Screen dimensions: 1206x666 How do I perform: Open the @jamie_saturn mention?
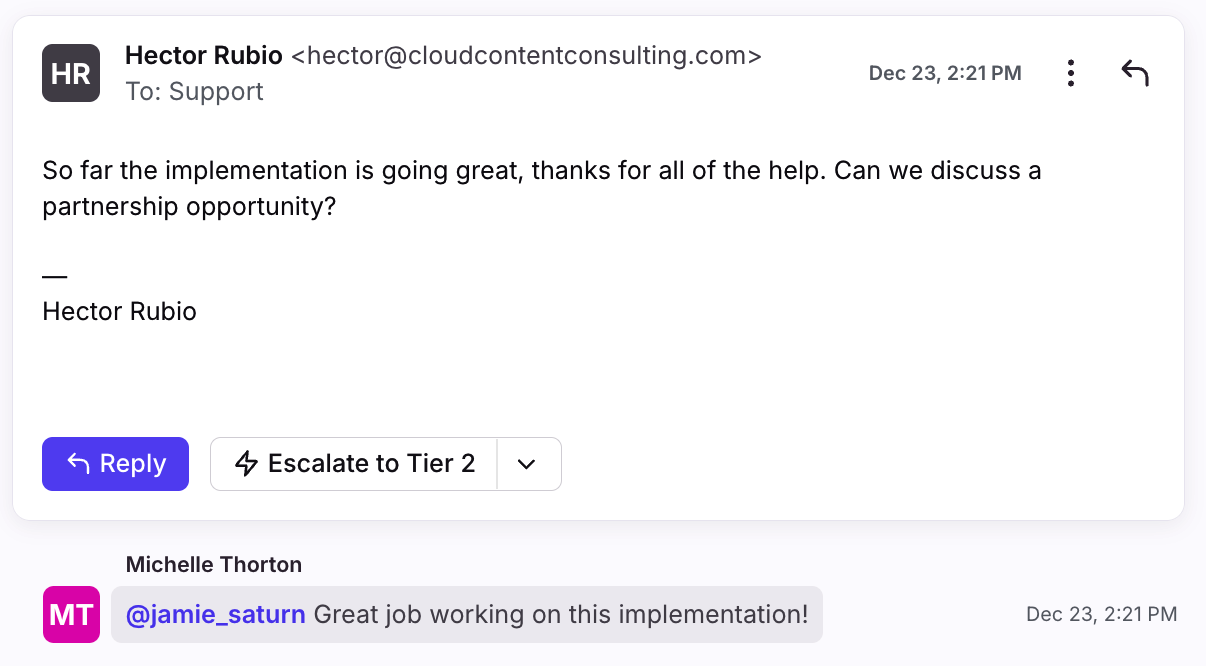(215, 614)
